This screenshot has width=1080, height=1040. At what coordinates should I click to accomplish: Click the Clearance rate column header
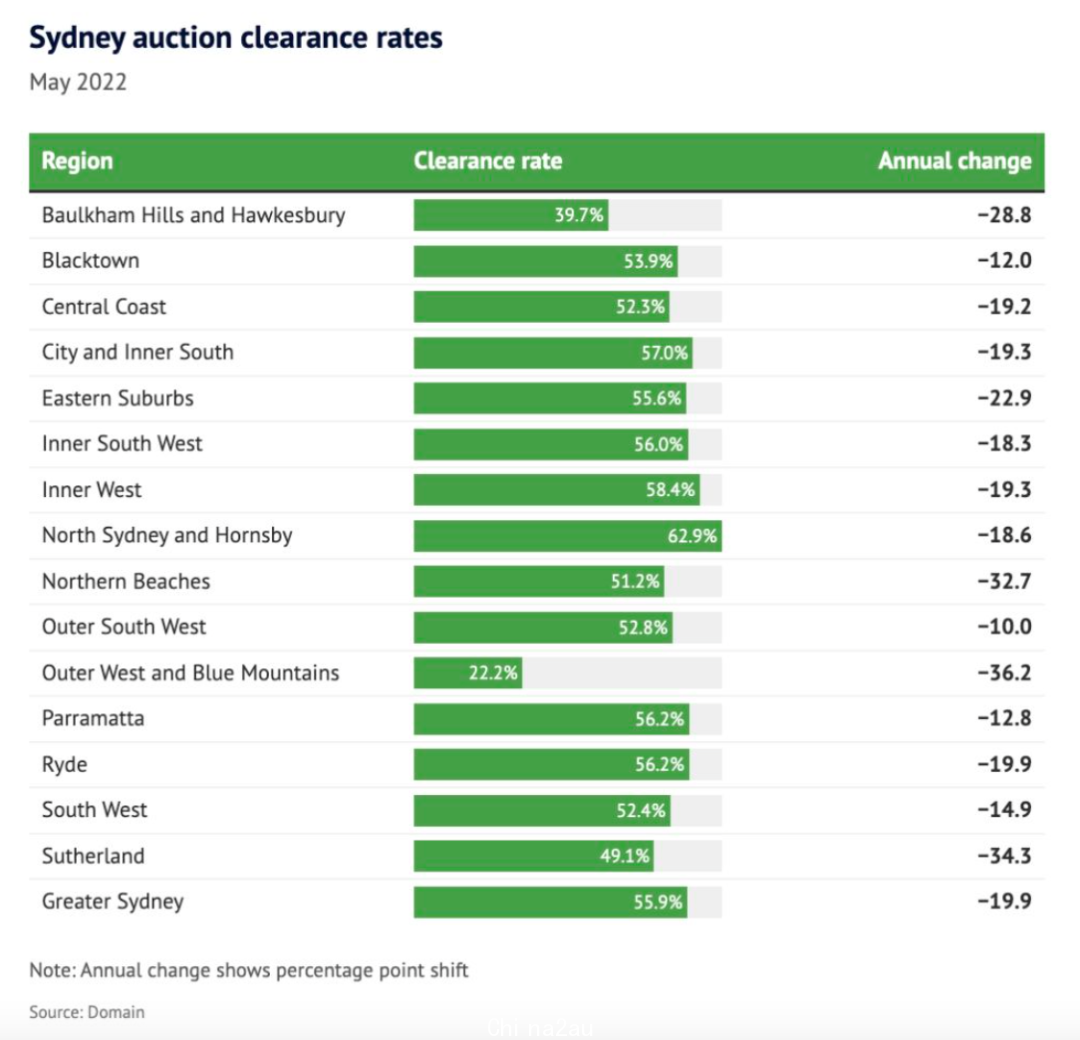(x=488, y=160)
